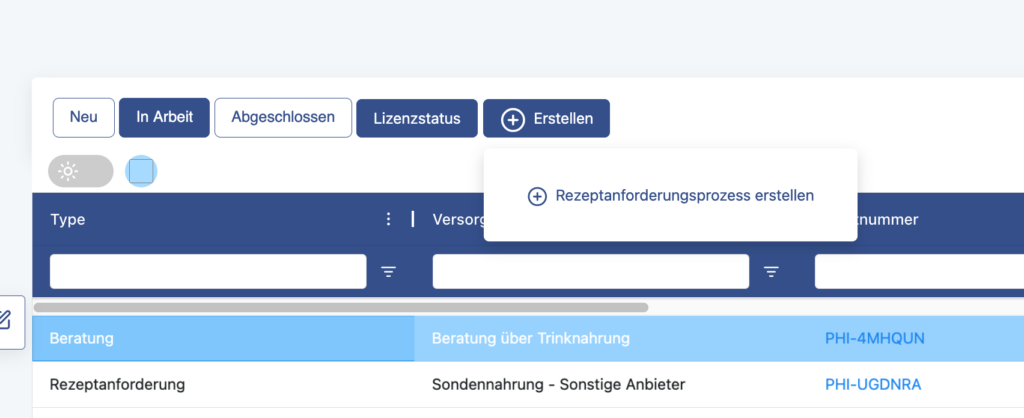Click the plus icon on Erstellen button
Screen dimensions: 1024x418
tap(513, 120)
